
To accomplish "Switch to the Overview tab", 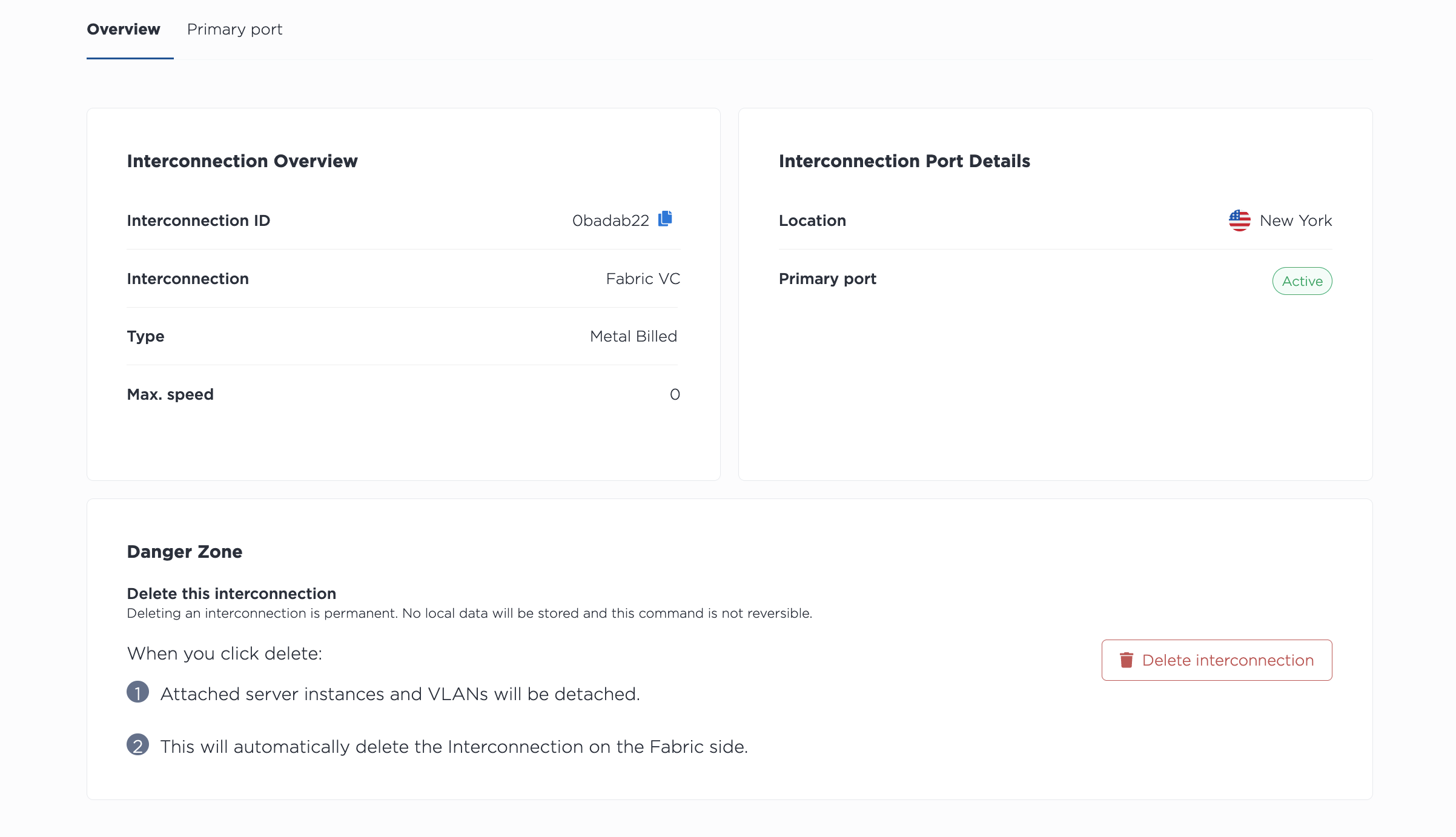I will point(124,29).
